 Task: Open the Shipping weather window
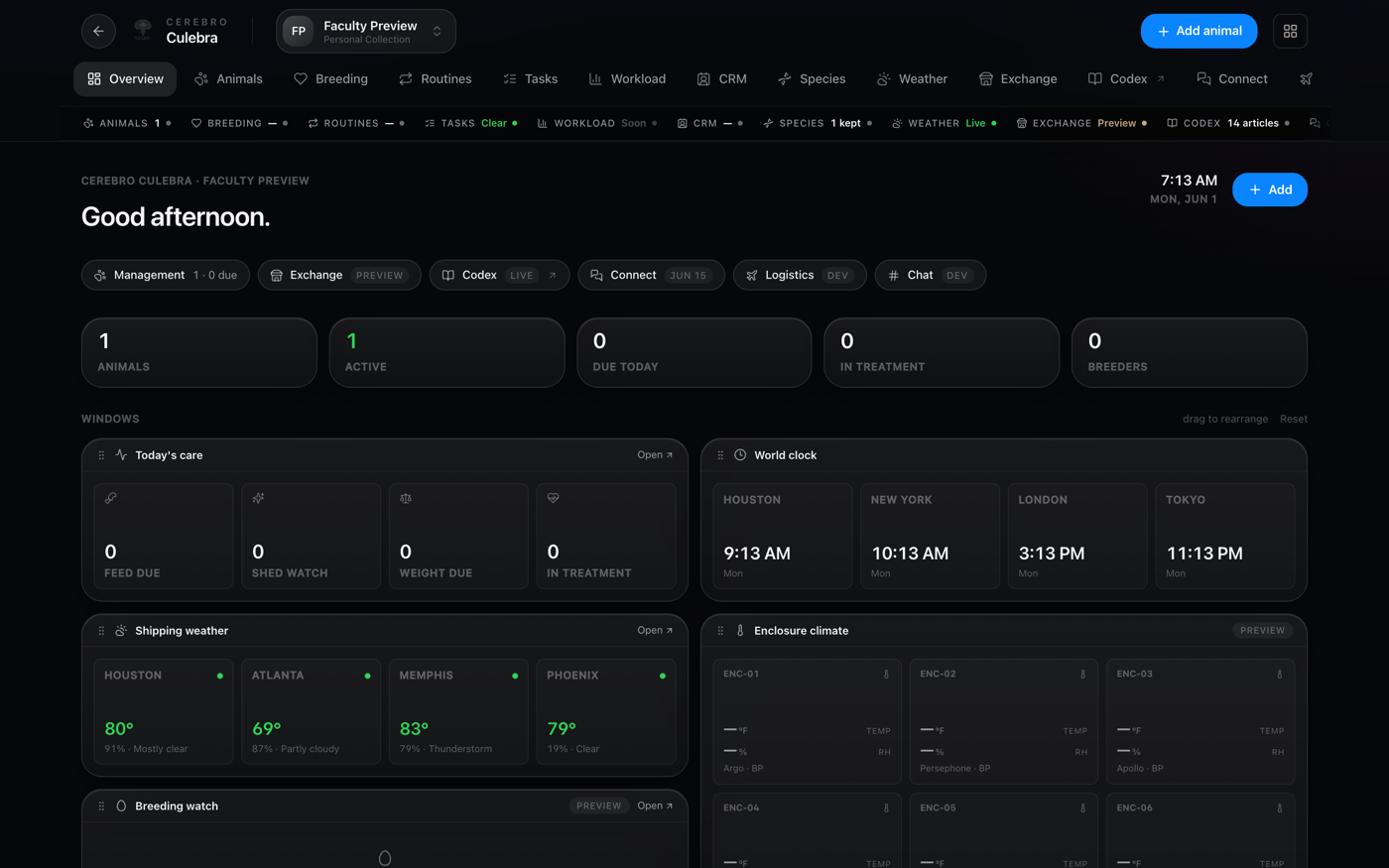tap(655, 631)
